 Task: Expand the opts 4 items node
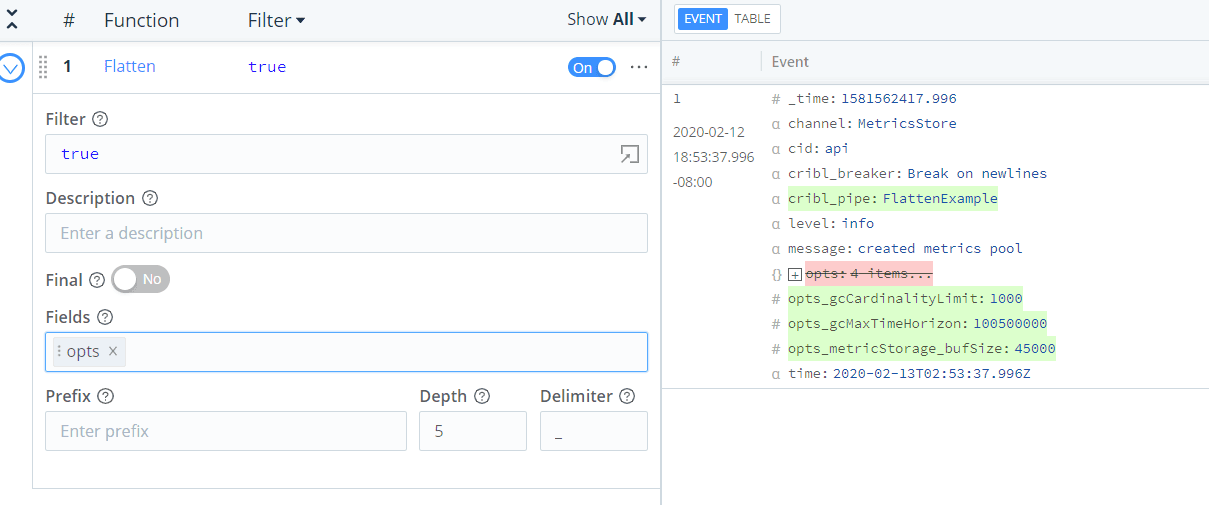(x=795, y=274)
